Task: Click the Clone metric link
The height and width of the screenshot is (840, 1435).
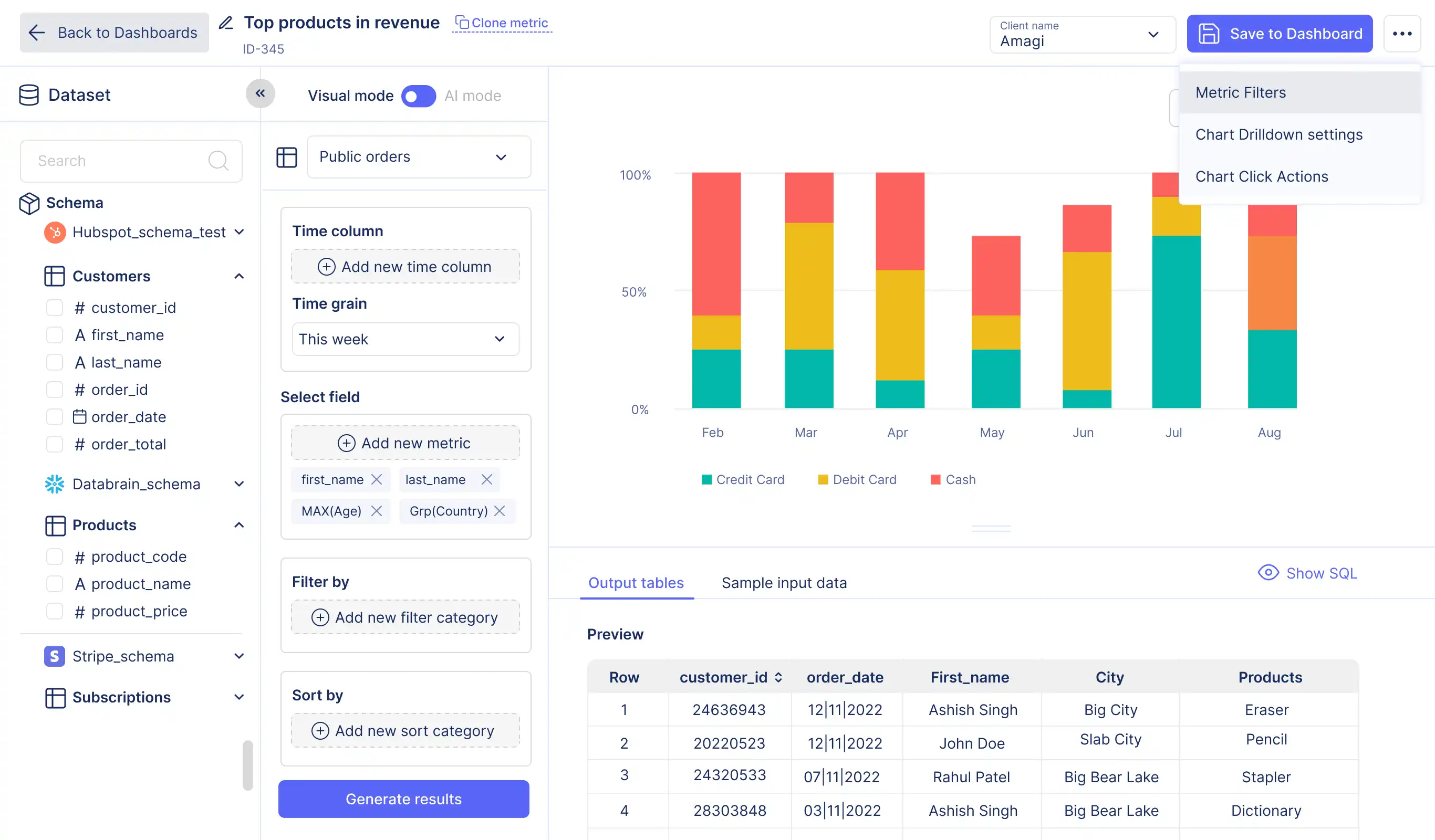Action: point(502,23)
